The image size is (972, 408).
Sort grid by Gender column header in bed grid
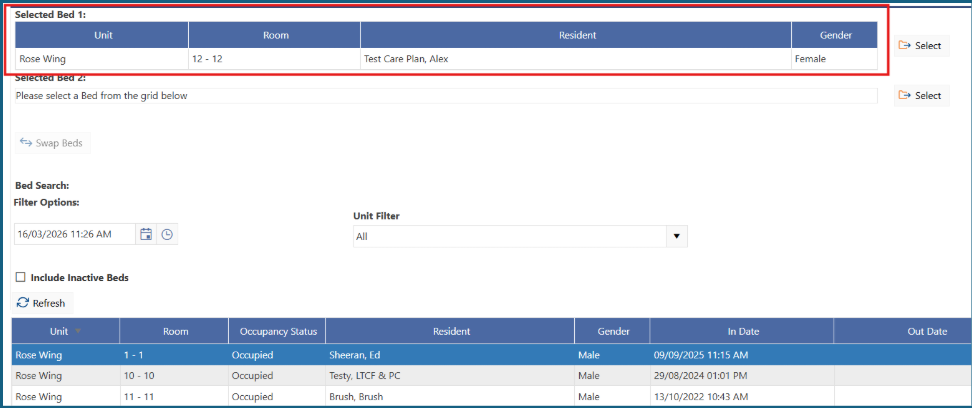point(612,331)
